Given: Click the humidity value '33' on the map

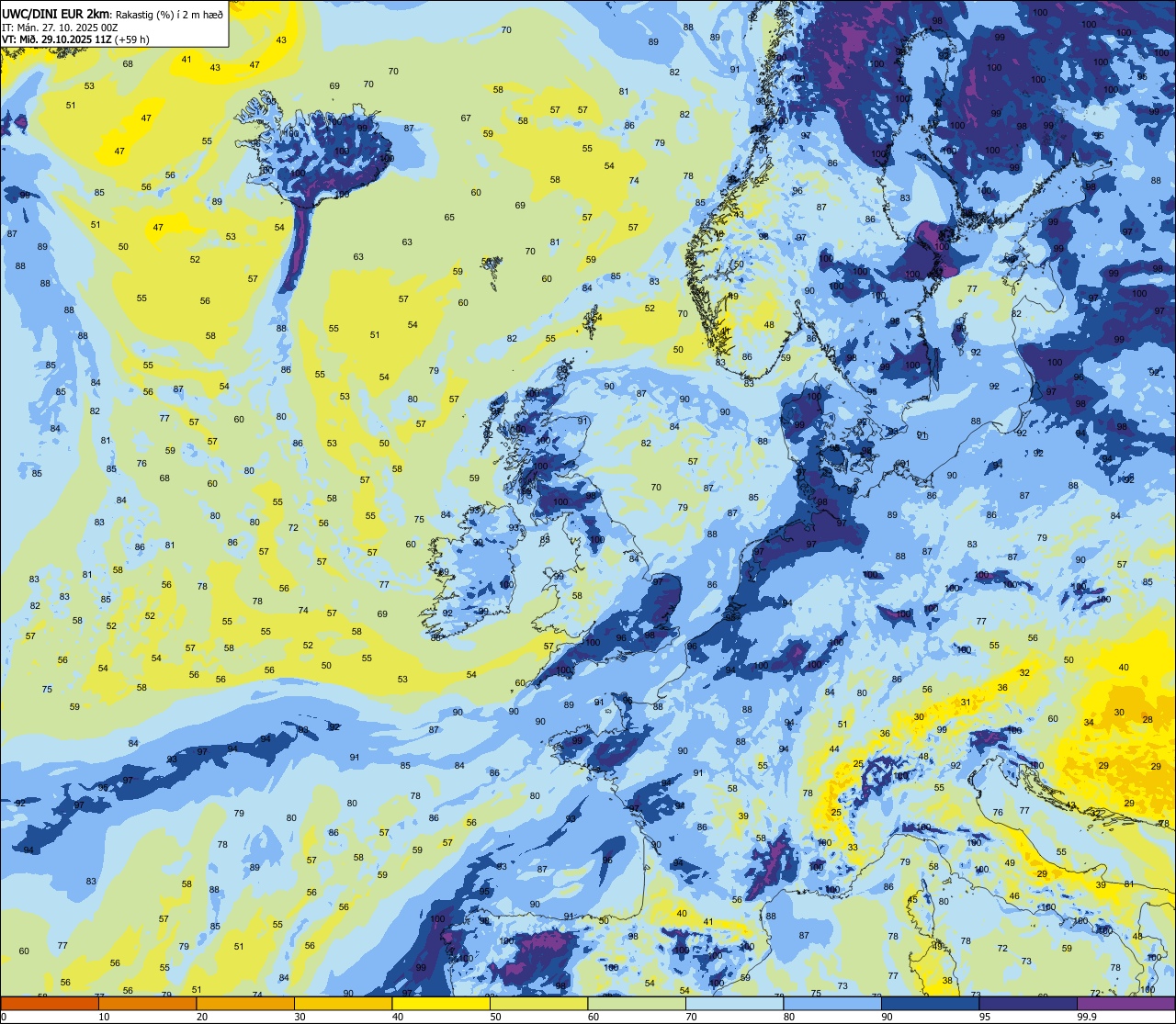Looking at the screenshot, I should point(853,848).
